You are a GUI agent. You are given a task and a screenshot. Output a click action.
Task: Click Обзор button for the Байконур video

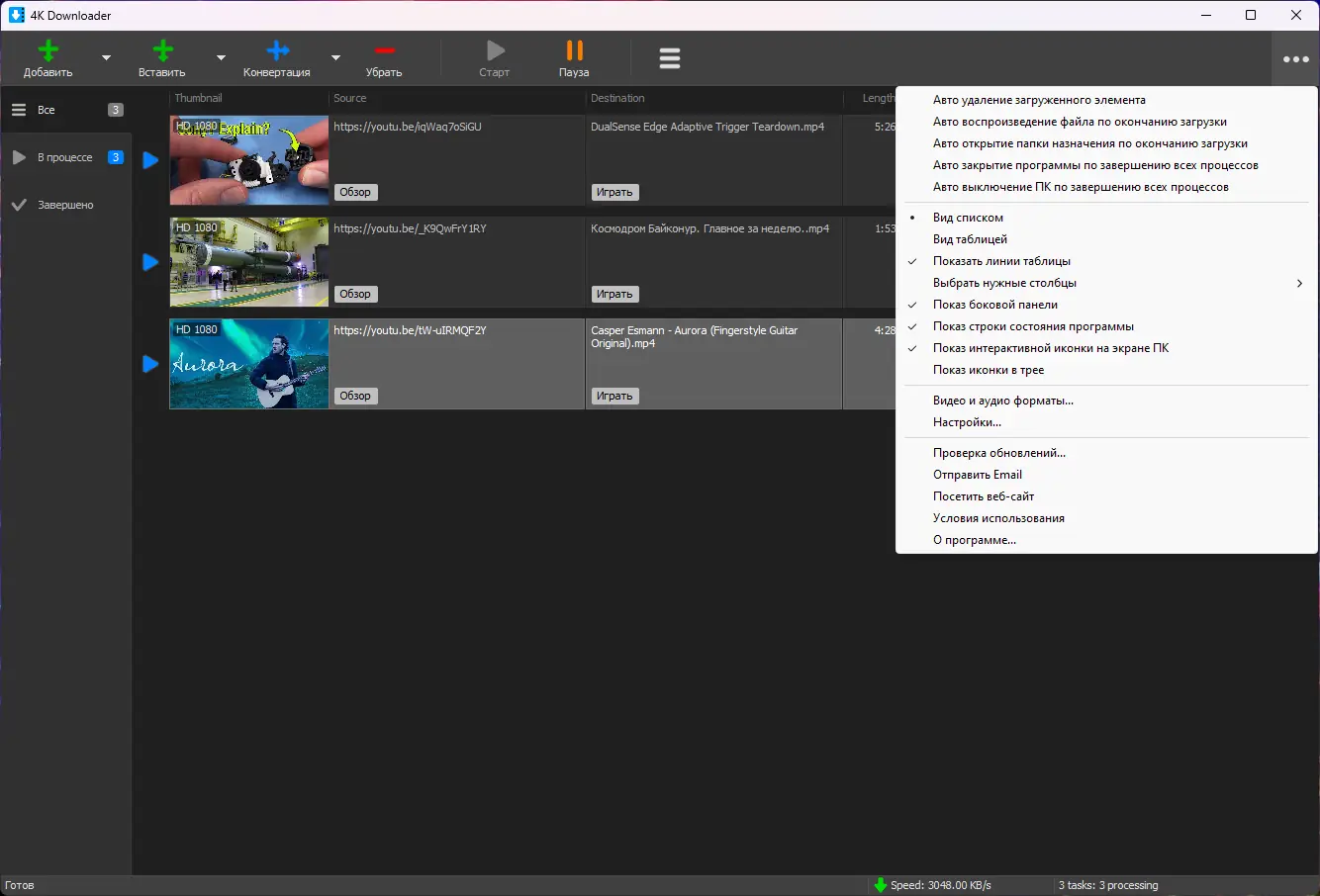(x=355, y=294)
